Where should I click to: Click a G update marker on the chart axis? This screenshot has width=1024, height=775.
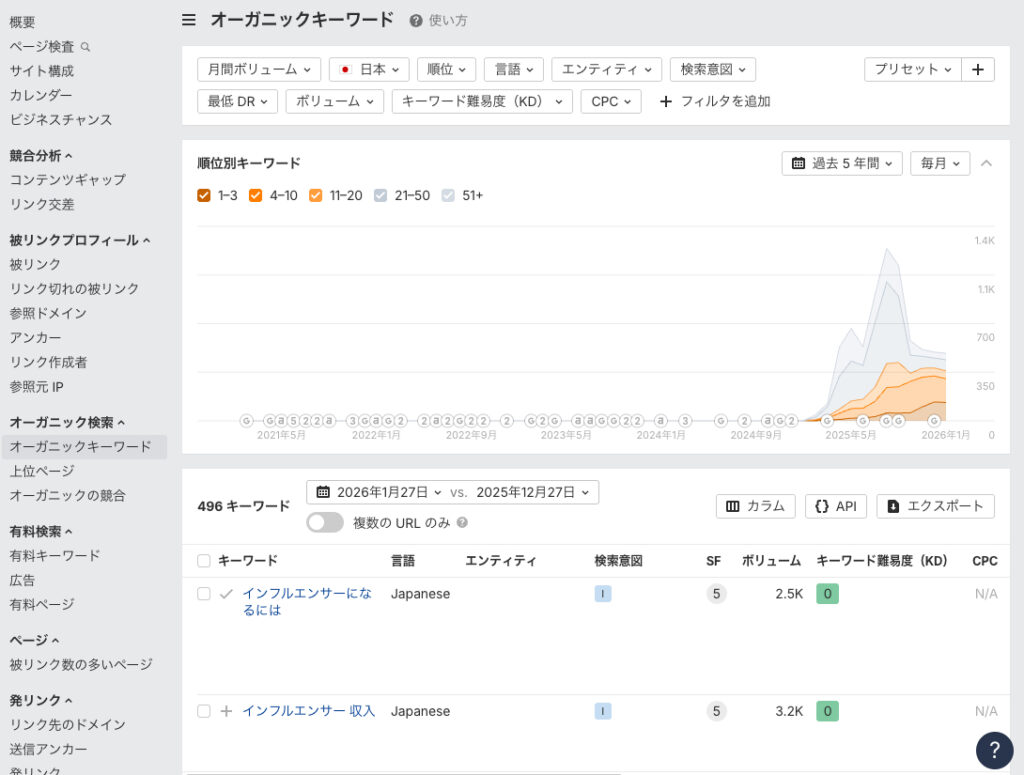pos(245,420)
